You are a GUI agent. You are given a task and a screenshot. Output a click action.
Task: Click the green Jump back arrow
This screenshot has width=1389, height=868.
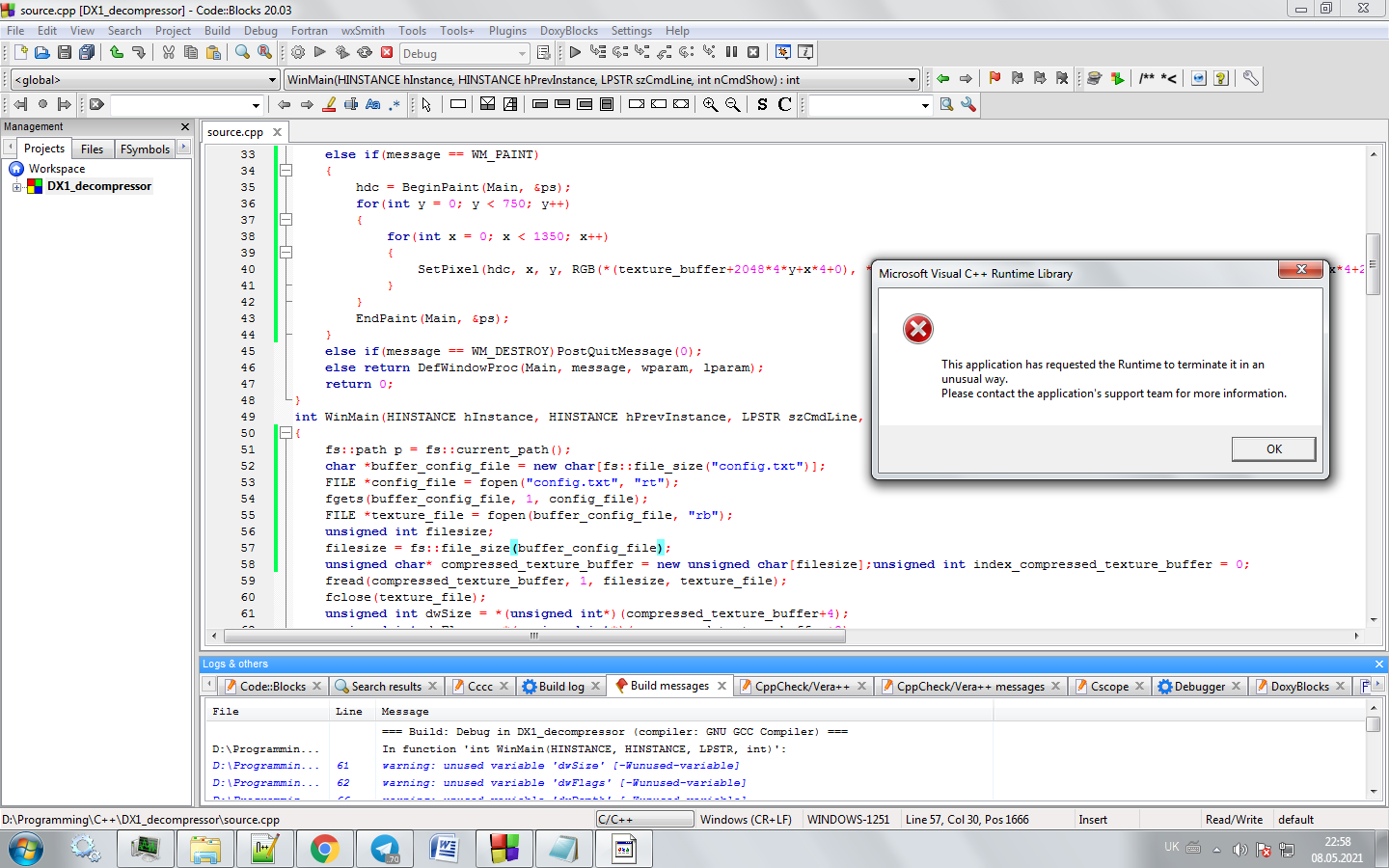tap(942, 78)
